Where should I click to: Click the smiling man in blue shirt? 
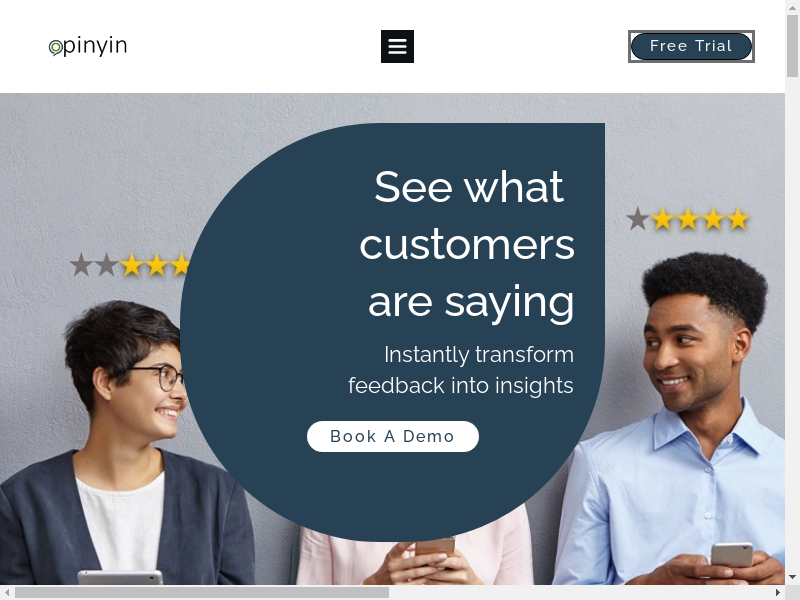click(679, 418)
